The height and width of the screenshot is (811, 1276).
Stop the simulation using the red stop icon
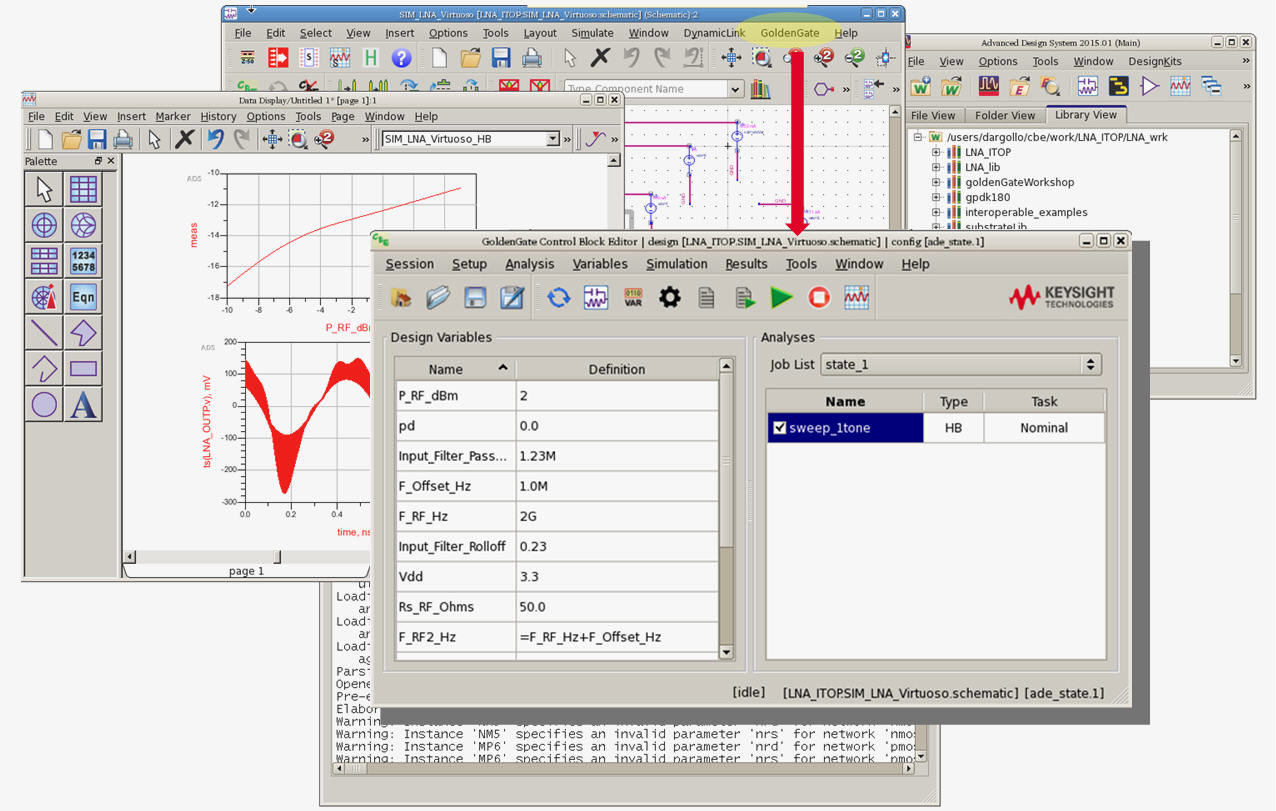pos(819,297)
